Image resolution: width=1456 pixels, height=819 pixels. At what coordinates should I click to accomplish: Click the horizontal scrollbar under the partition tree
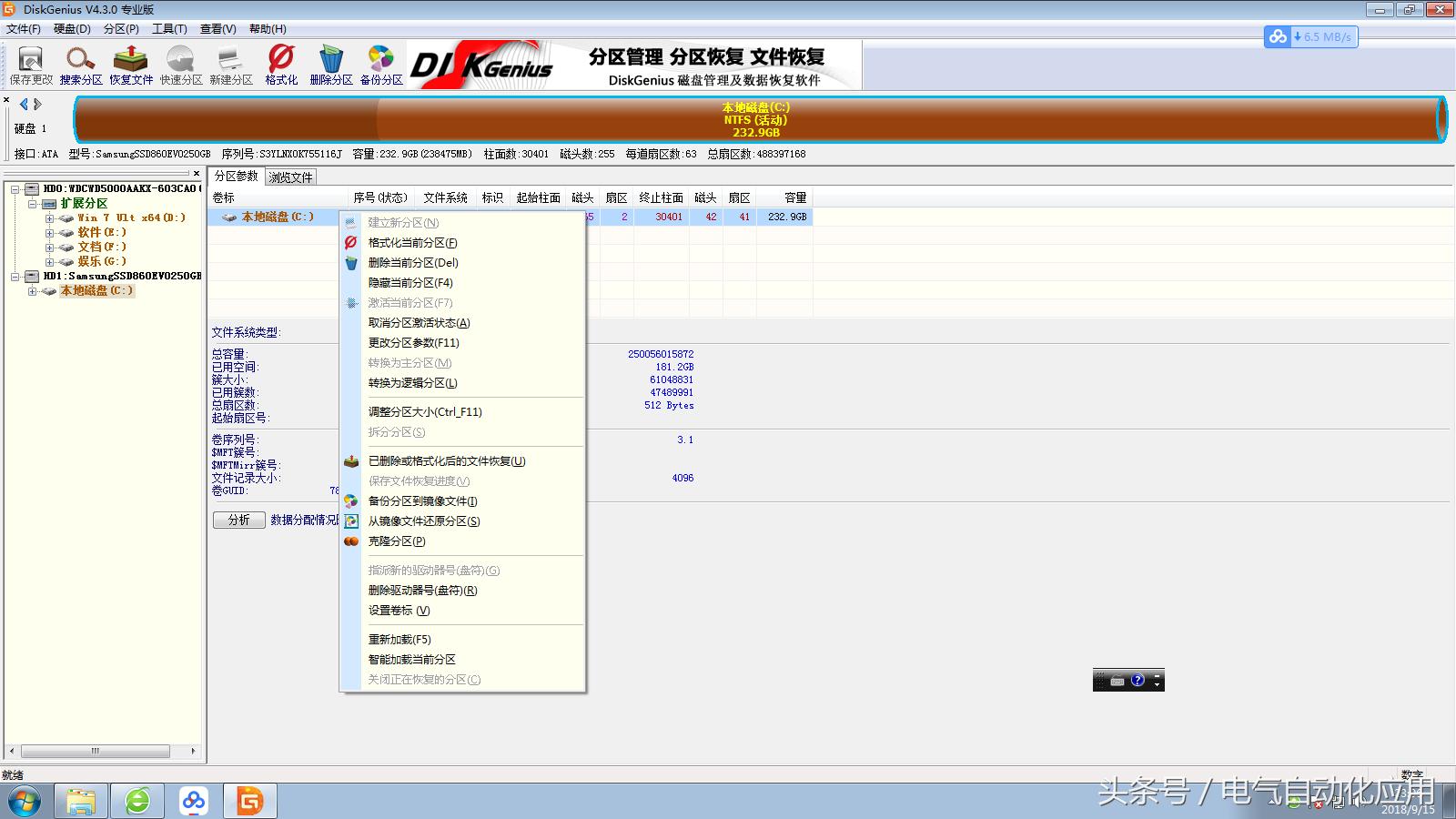click(x=96, y=753)
